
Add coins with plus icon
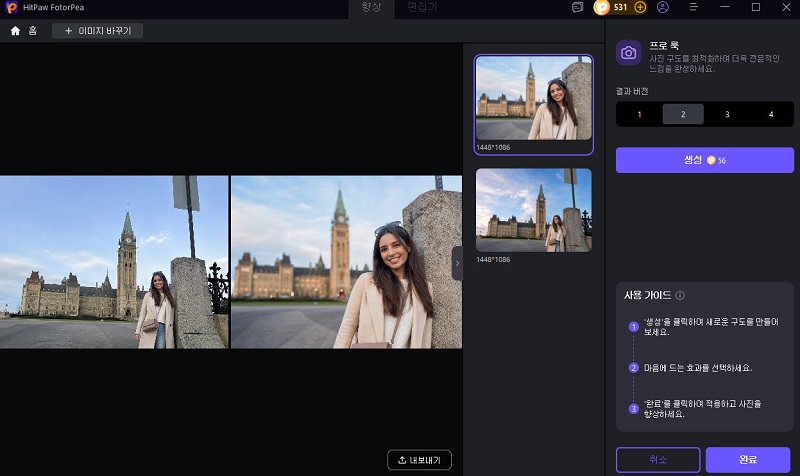640,7
